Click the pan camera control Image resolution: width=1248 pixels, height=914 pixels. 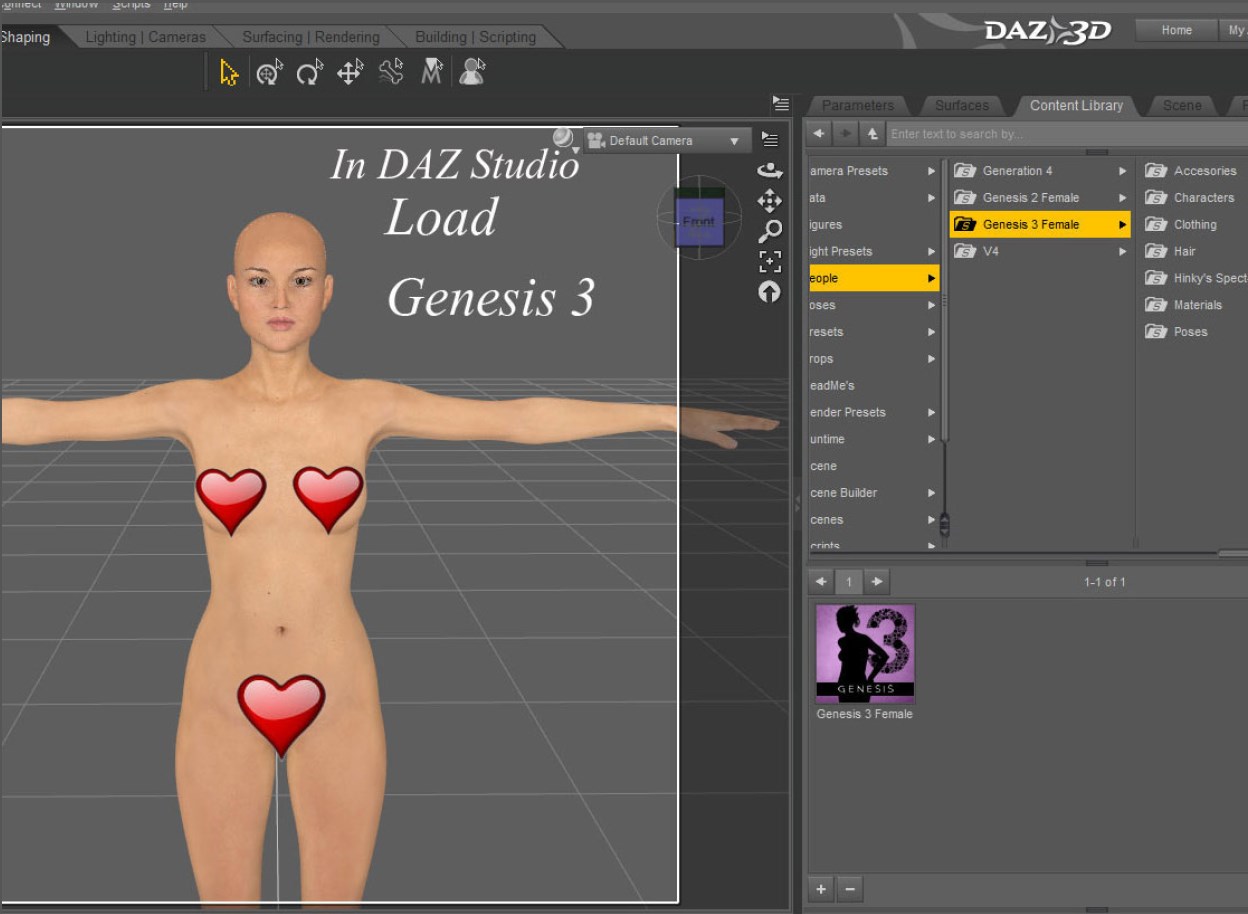[x=769, y=201]
